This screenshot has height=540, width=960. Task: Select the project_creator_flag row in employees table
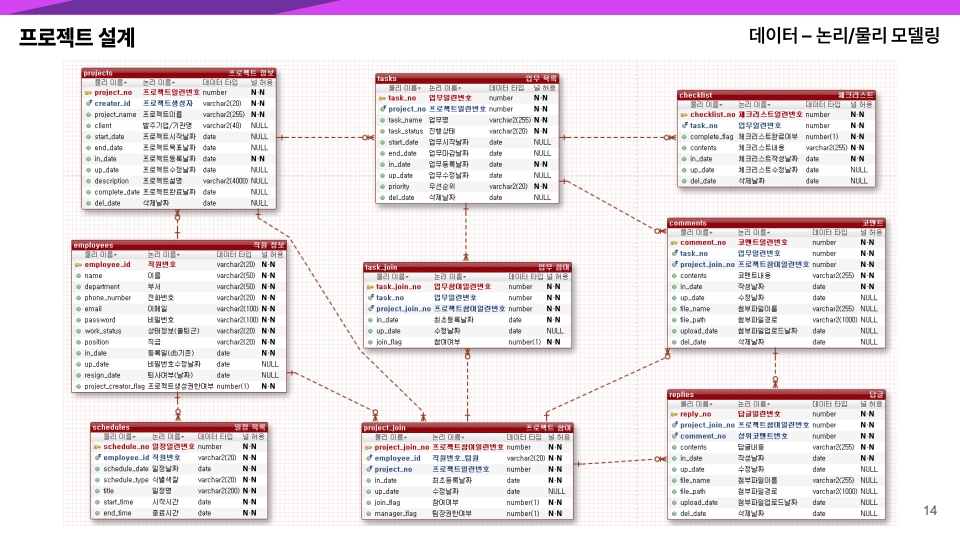(x=179, y=386)
